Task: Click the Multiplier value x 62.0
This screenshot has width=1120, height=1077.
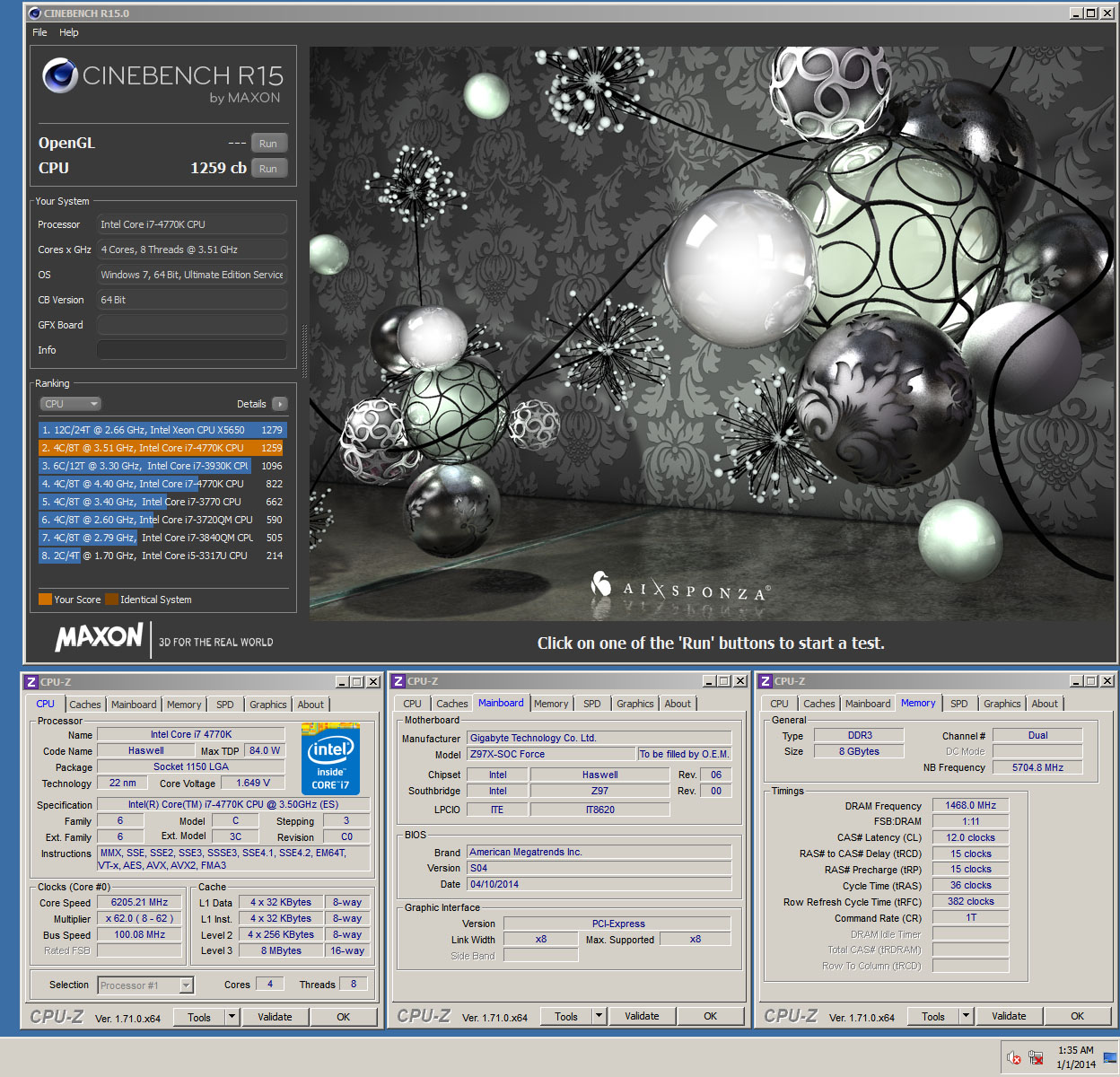Action: [x=139, y=919]
